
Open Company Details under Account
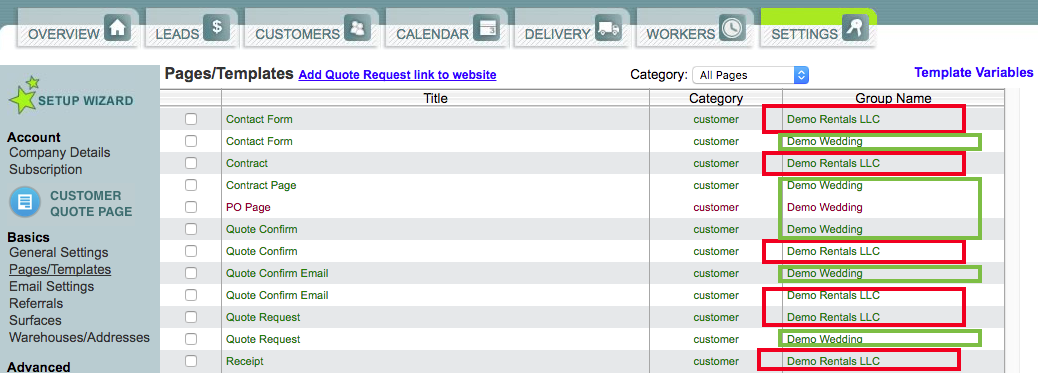(x=60, y=152)
